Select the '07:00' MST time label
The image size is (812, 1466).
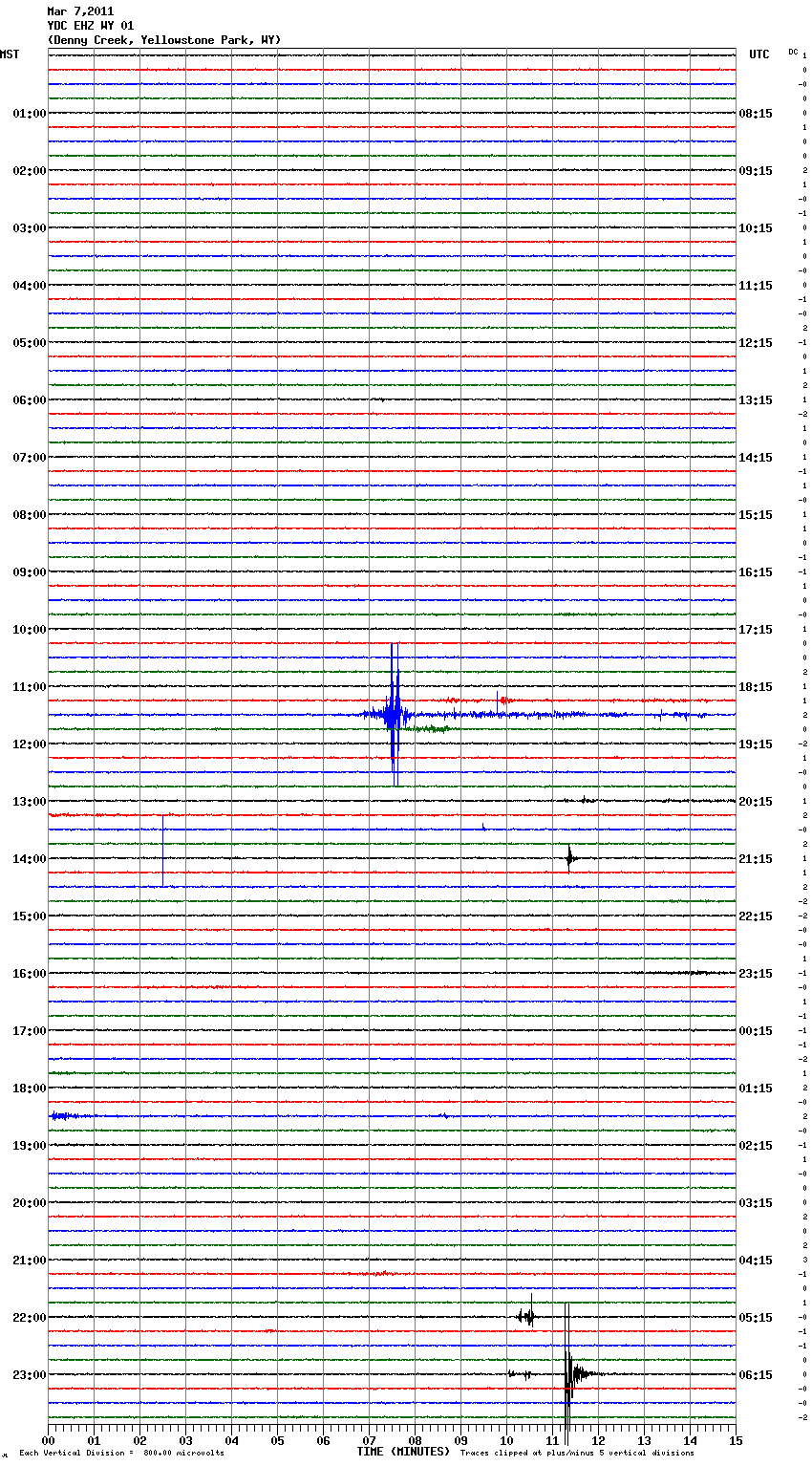[30, 458]
